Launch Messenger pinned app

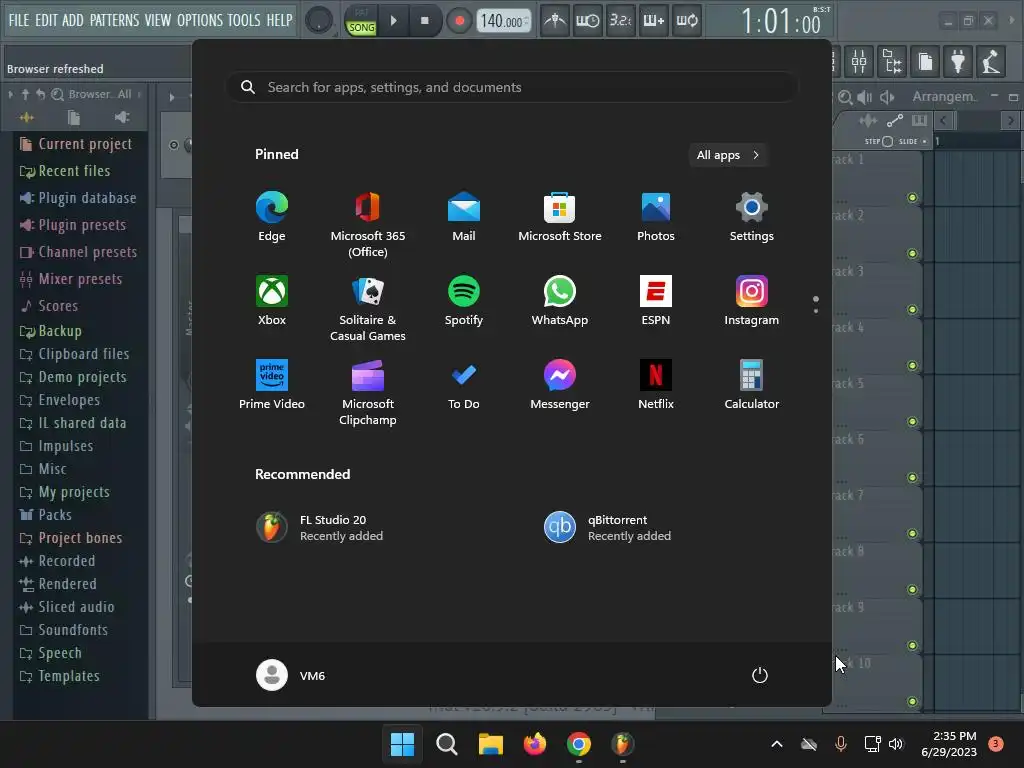point(560,385)
